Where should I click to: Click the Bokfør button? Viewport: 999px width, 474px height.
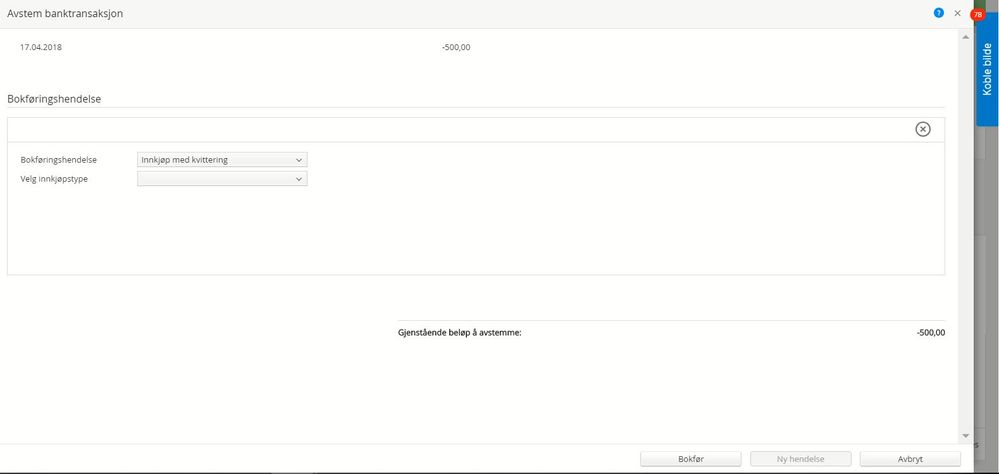[691, 459]
